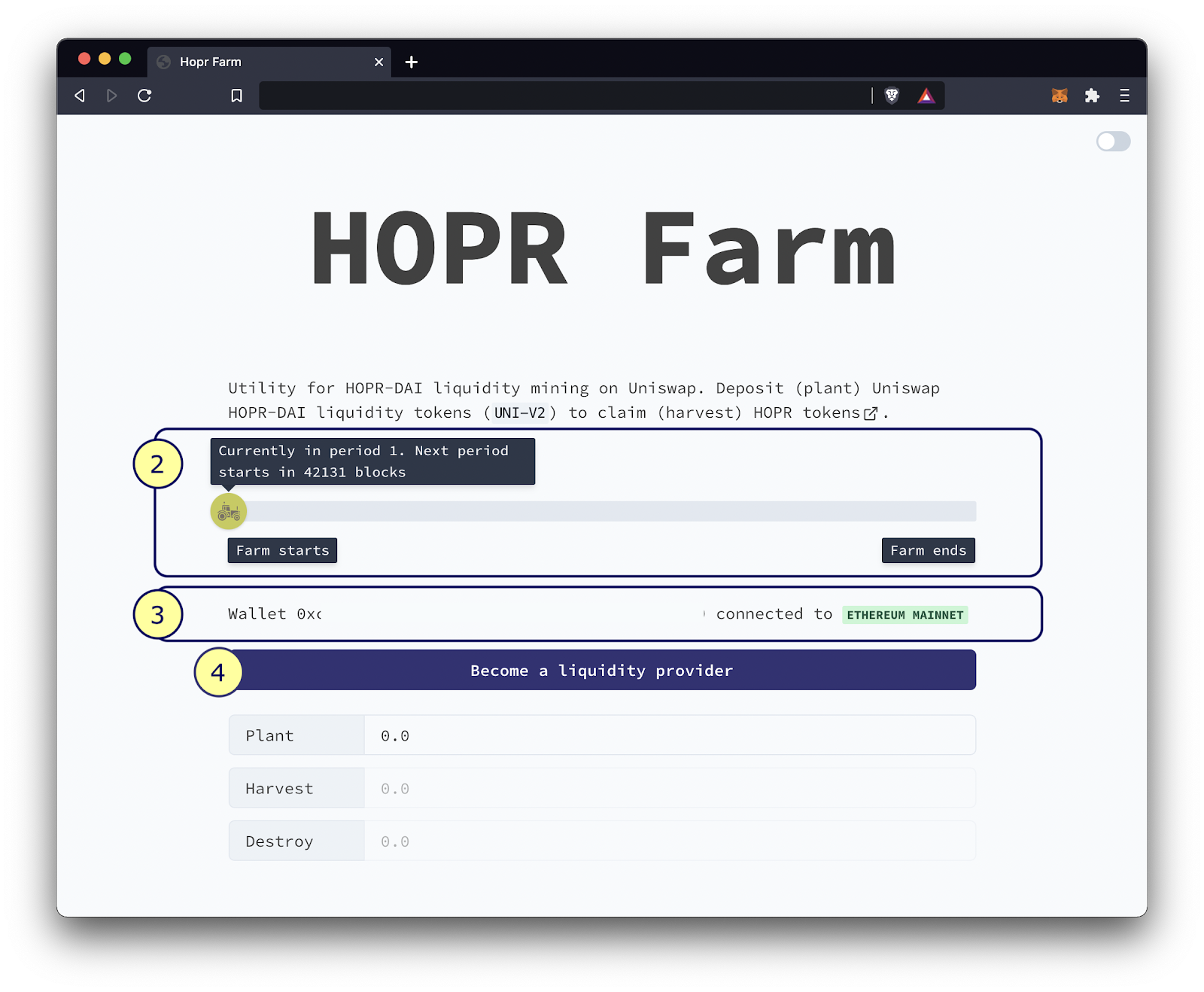Open the external link icon after HOPR tokens
The width and height of the screenshot is (1204, 992).
(871, 413)
